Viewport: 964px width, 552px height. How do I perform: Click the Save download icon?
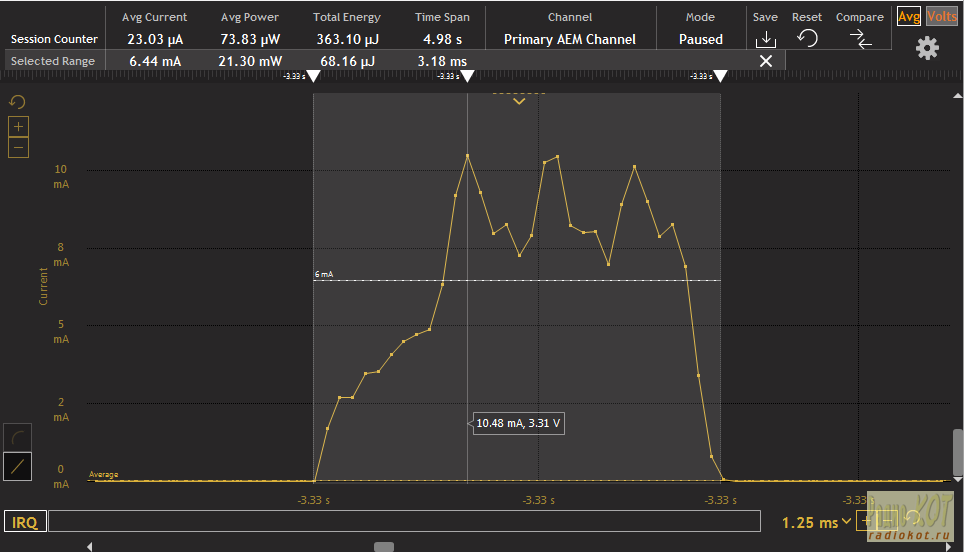point(765,39)
